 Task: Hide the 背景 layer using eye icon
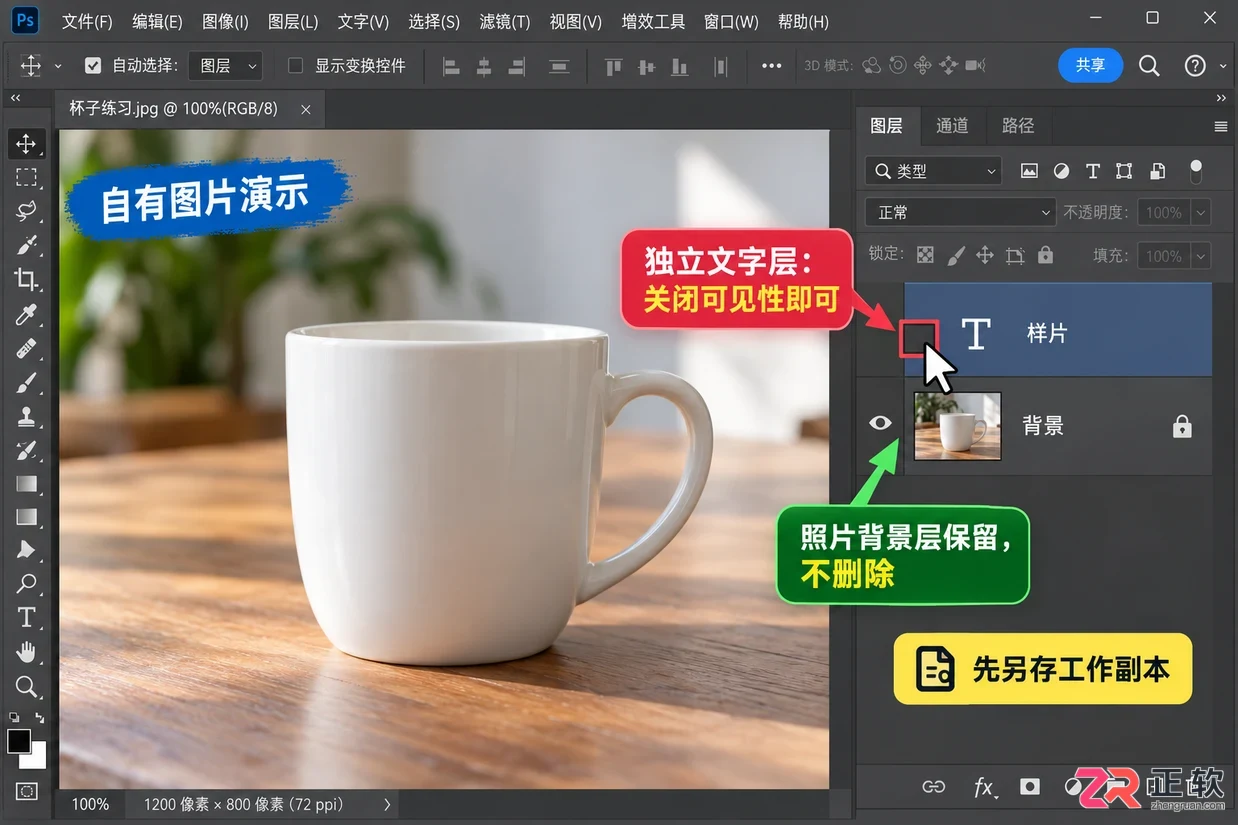pos(880,423)
